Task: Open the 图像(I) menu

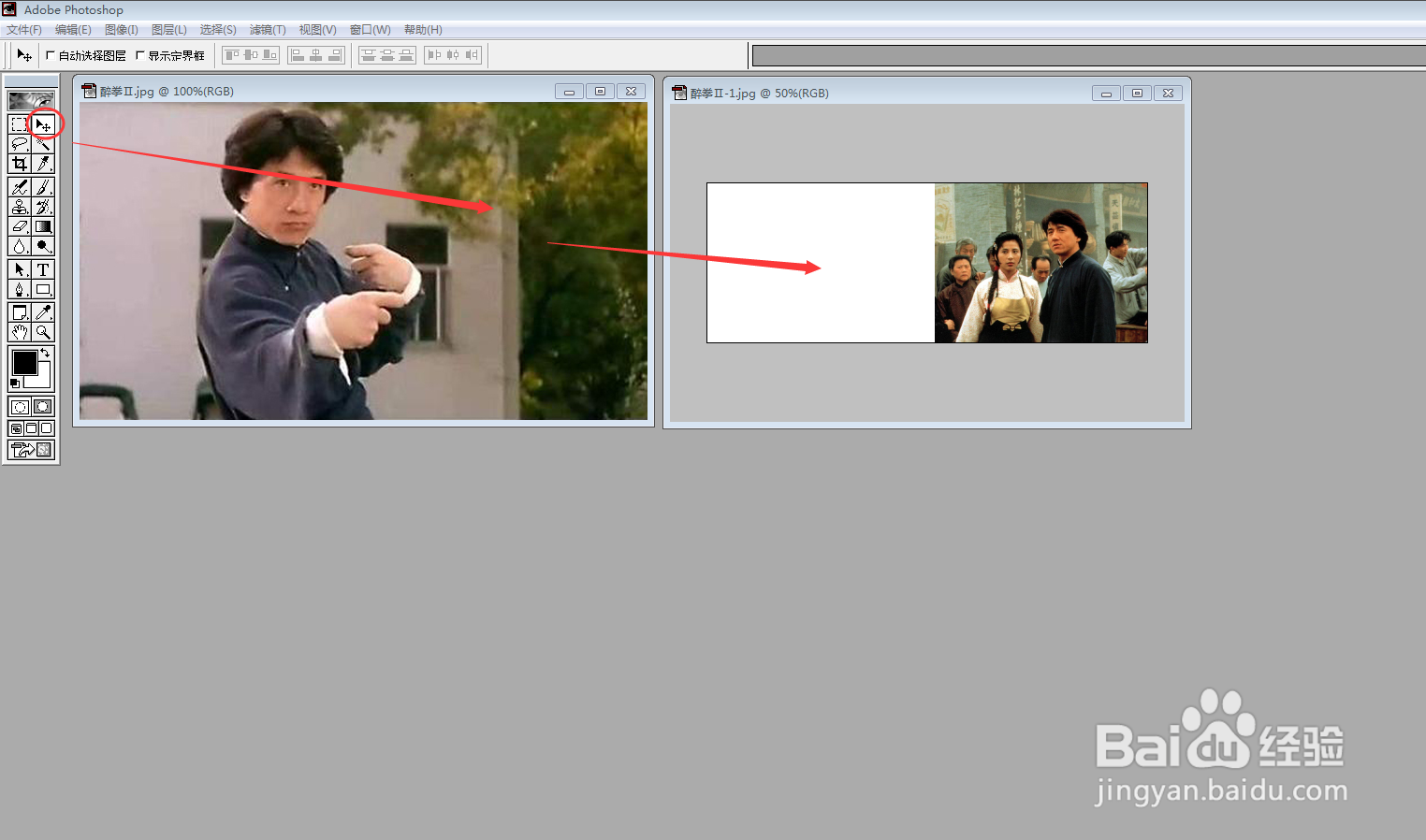Action: pyautogui.click(x=122, y=30)
